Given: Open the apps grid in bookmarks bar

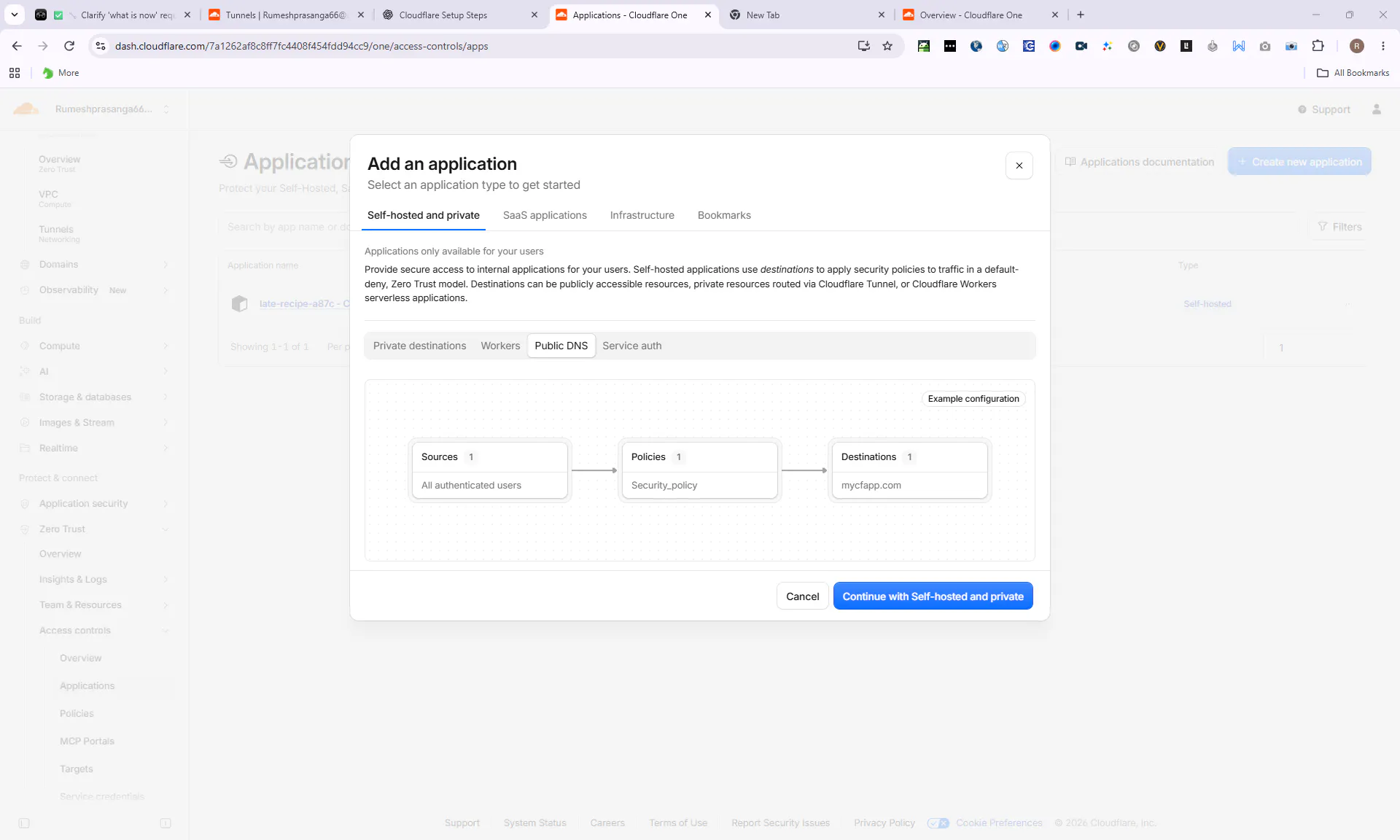Looking at the screenshot, I should 15,73.
